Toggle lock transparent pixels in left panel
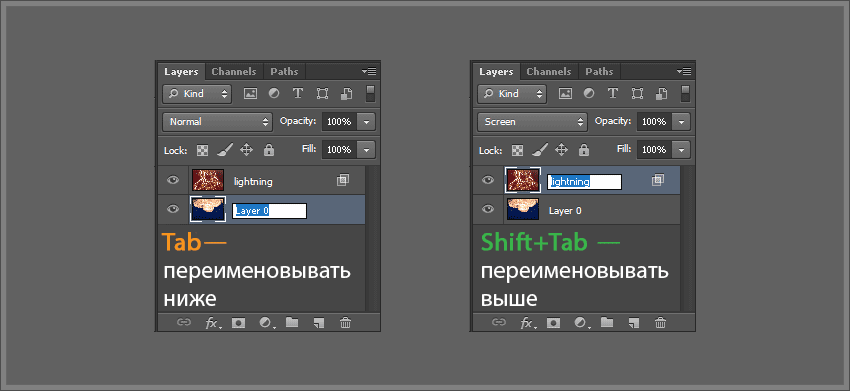 [x=202, y=150]
